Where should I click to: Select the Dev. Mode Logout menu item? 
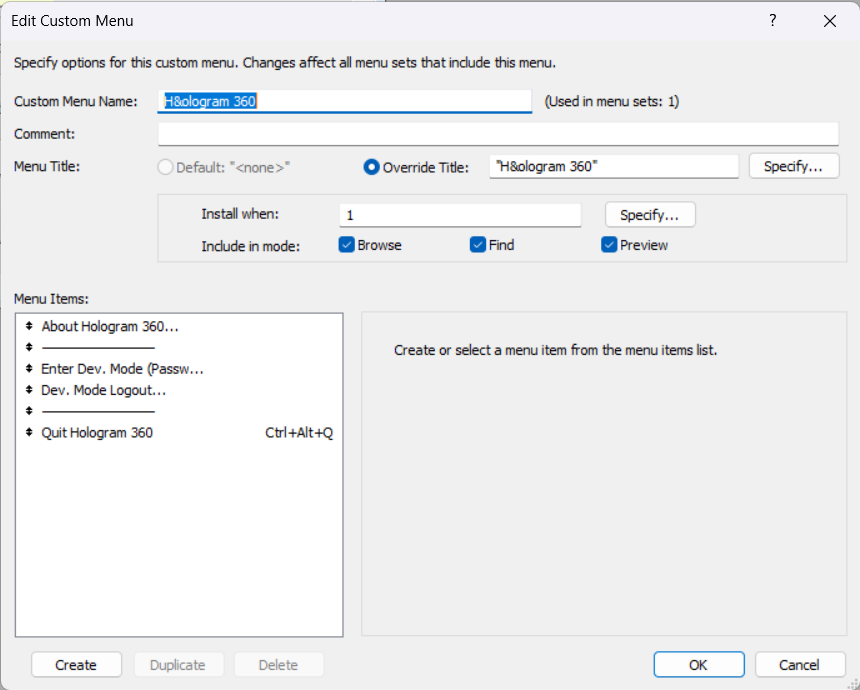(x=102, y=390)
